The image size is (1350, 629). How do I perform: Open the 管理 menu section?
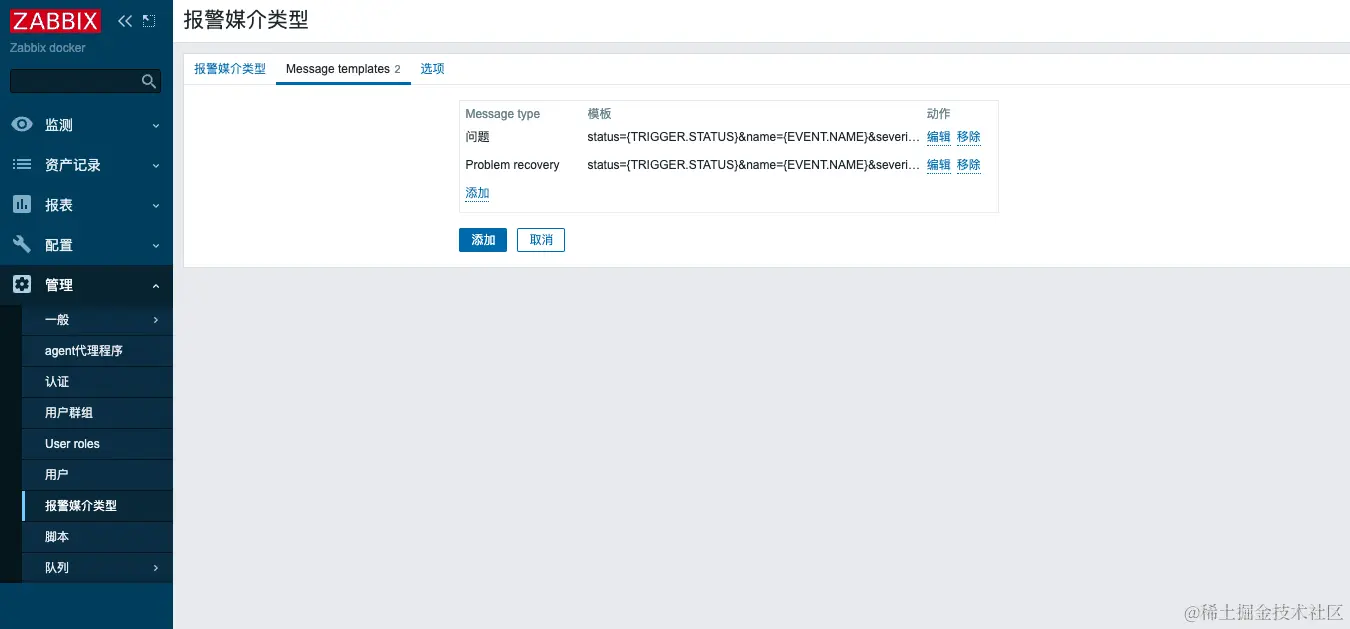click(86, 285)
